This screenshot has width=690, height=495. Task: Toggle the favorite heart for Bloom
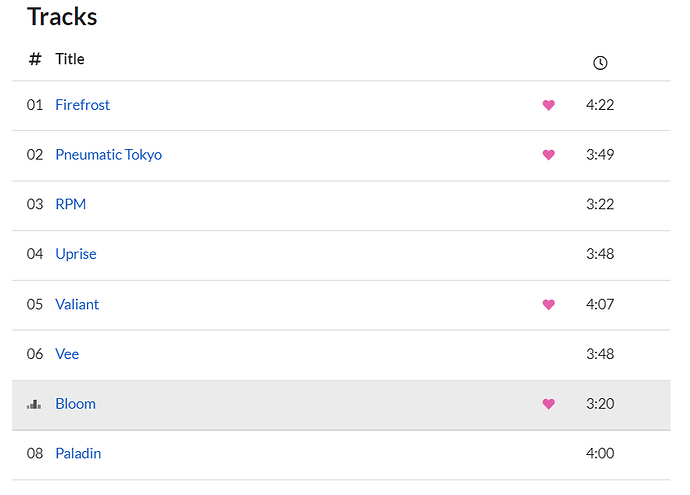548,403
